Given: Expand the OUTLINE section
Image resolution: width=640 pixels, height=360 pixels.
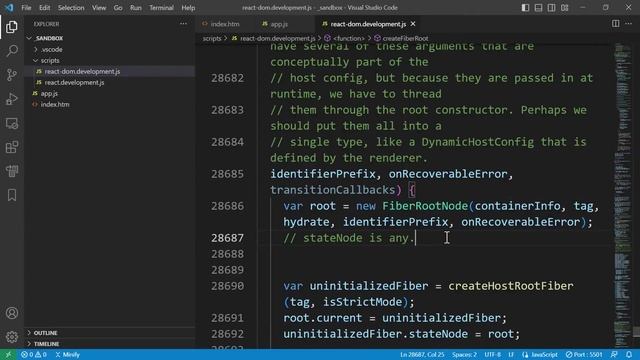Looking at the screenshot, I should (x=109, y=333).
